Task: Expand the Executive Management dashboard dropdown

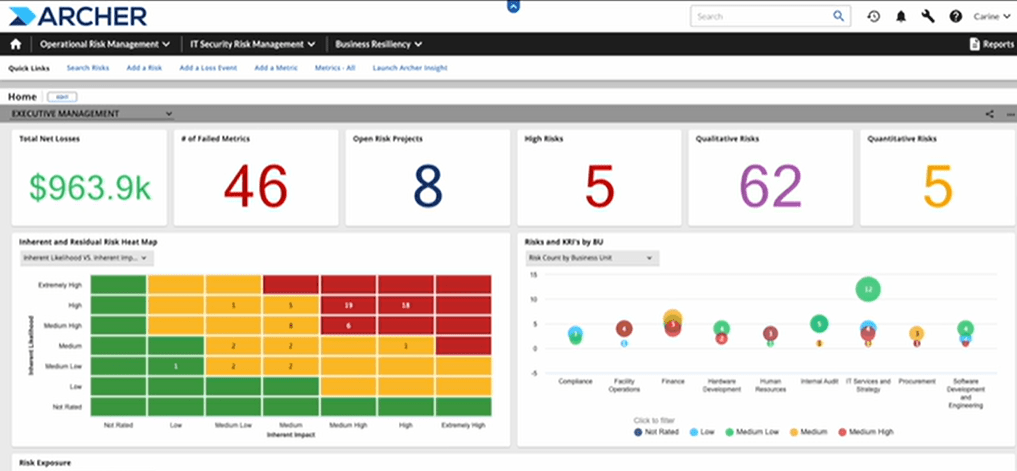Action: coord(92,114)
